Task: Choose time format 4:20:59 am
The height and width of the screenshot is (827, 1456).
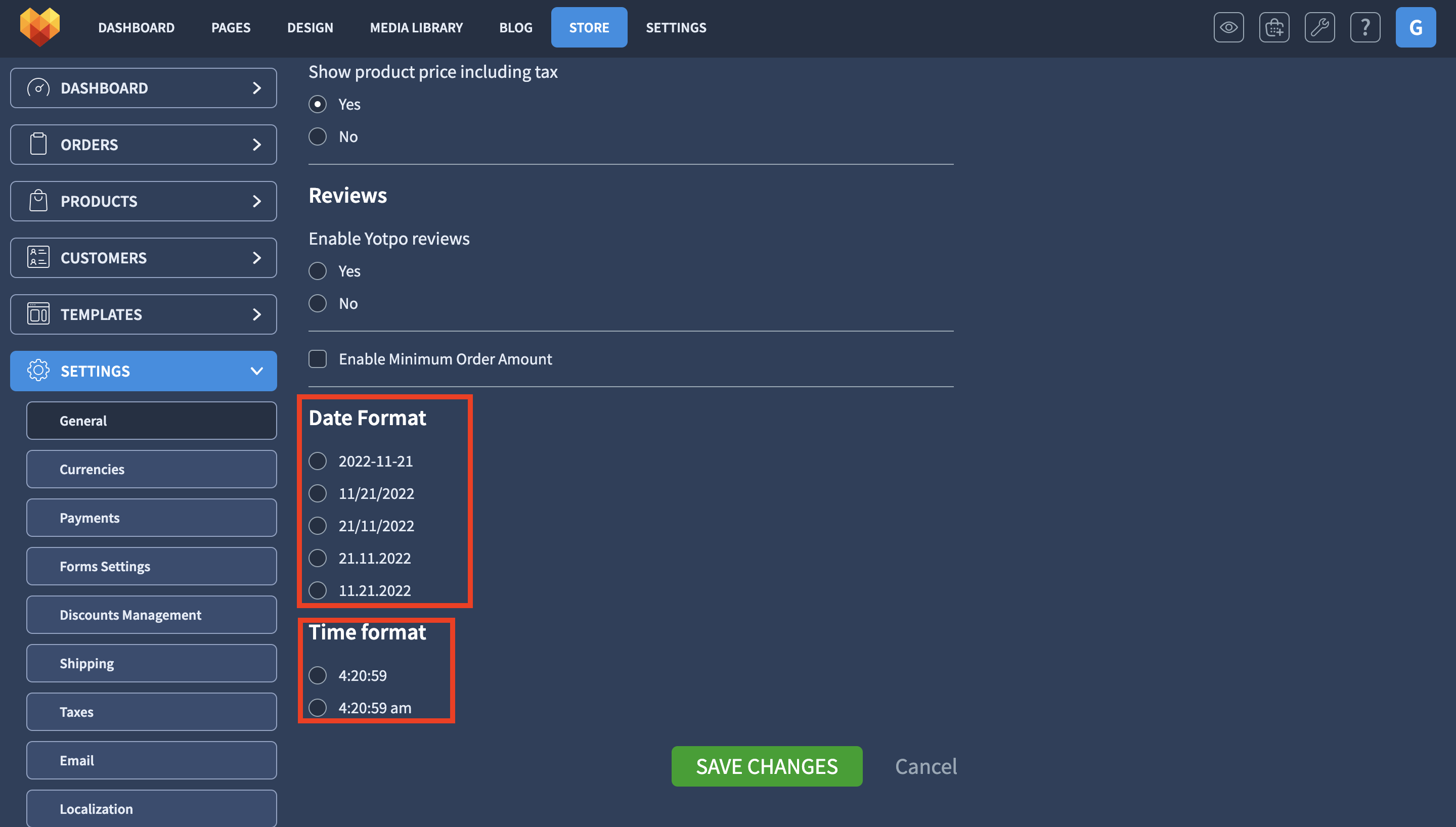Action: 317,708
